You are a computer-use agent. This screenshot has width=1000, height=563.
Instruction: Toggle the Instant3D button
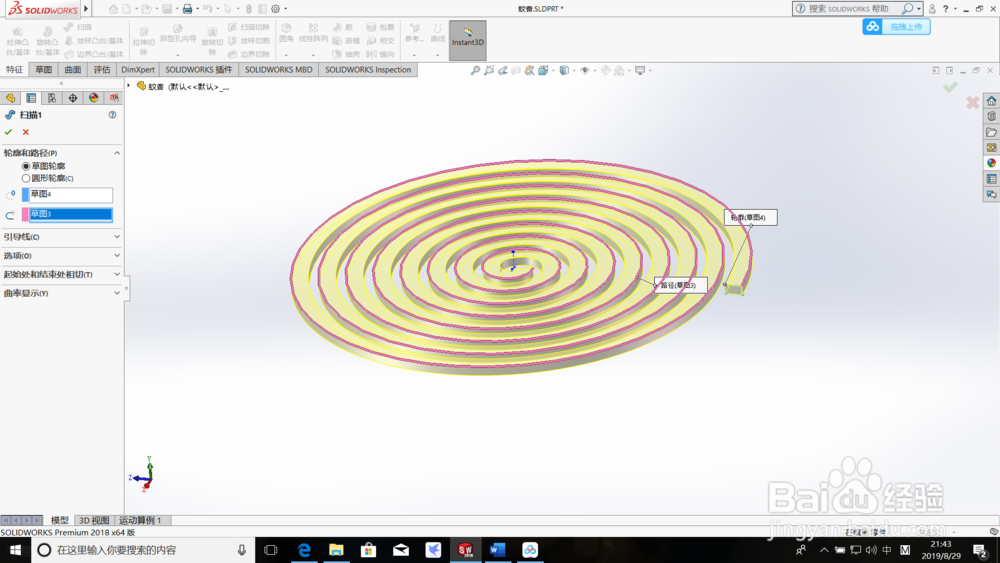point(467,40)
